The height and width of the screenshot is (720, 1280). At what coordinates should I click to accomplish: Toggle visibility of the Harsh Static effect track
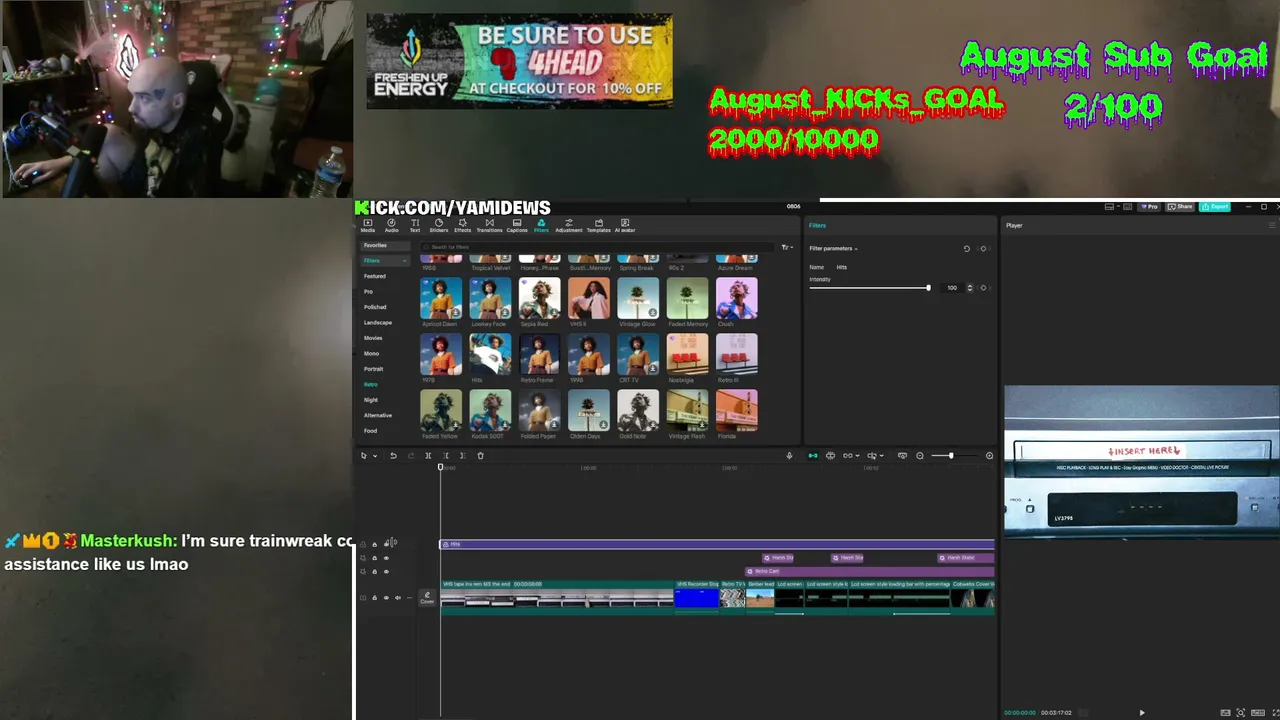tap(386, 558)
